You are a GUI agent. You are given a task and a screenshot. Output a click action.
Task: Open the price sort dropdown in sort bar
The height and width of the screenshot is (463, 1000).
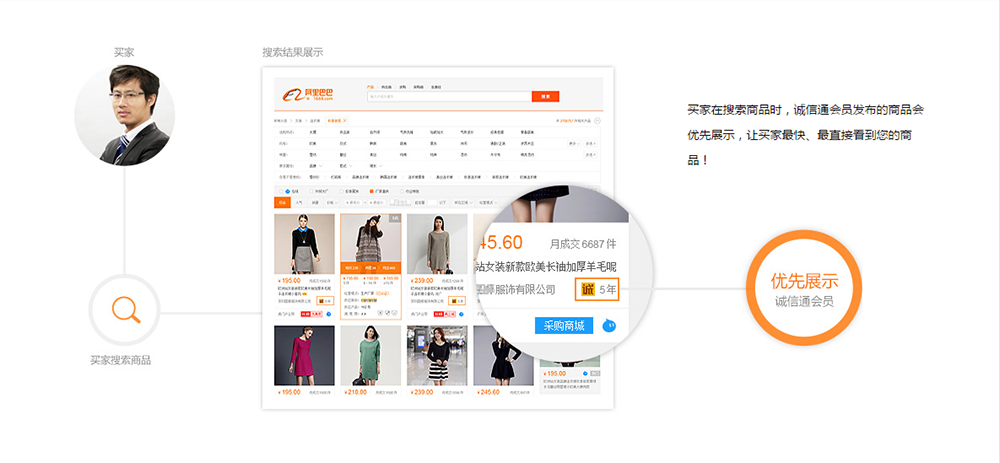pyautogui.click(x=331, y=202)
